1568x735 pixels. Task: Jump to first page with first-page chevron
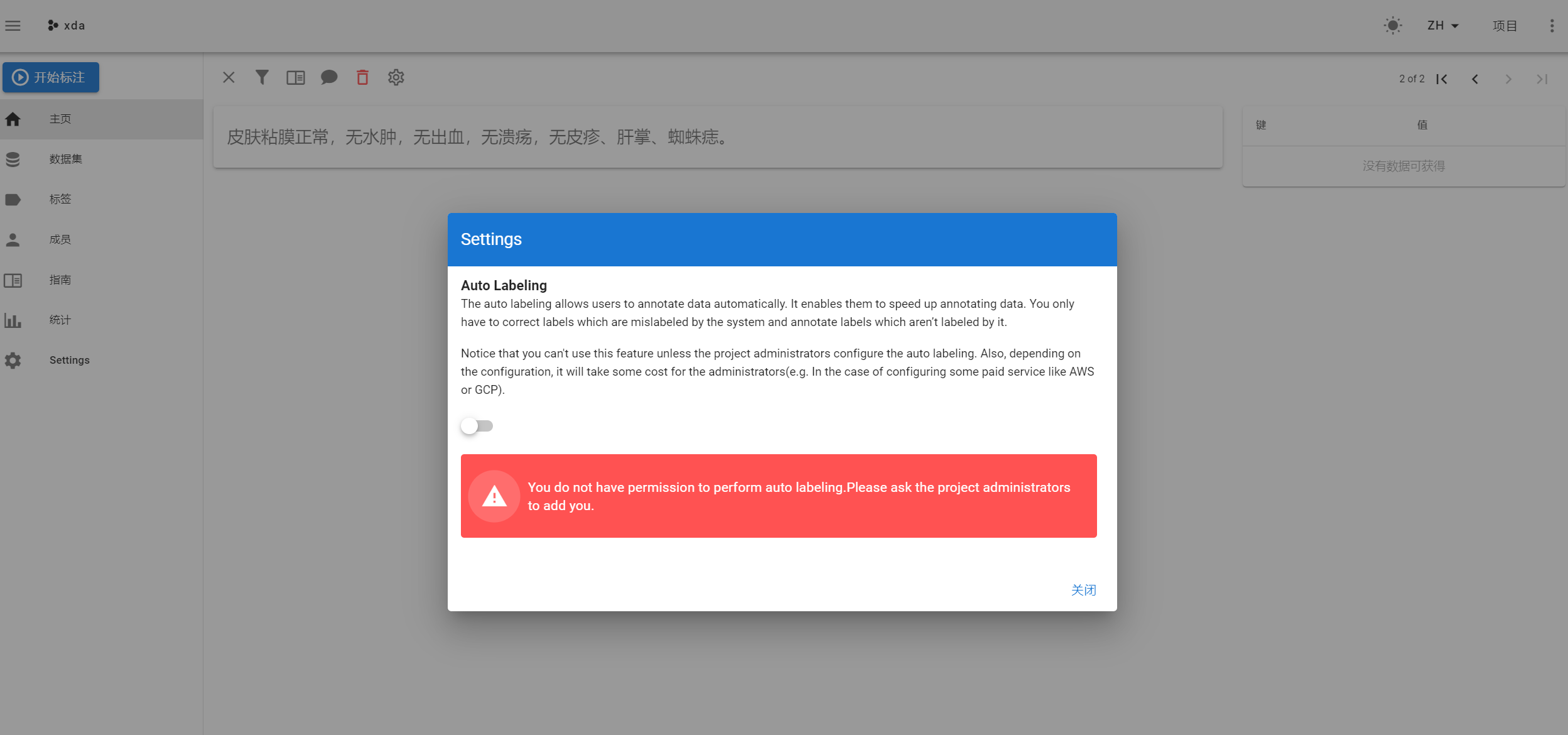coord(1442,79)
